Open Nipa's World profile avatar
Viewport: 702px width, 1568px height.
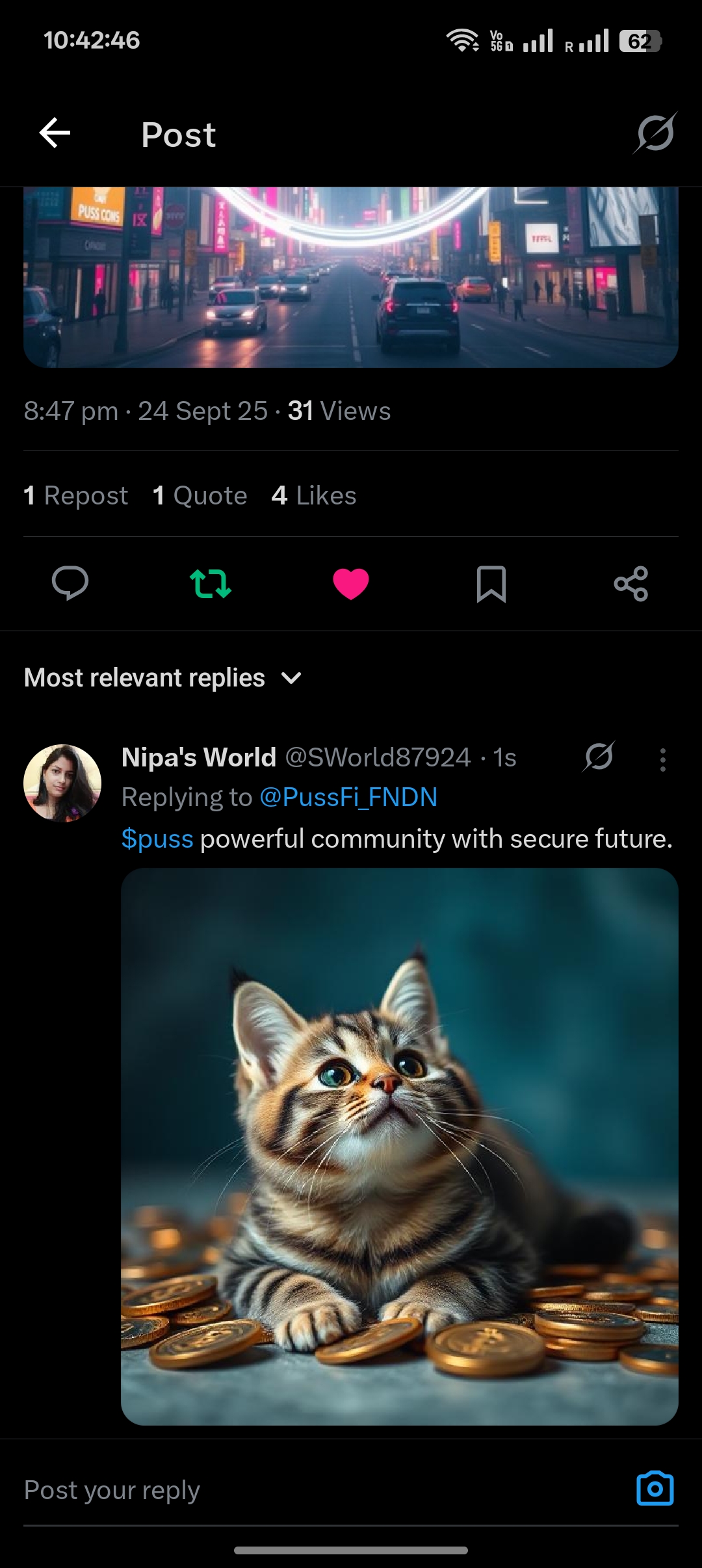[x=62, y=783]
